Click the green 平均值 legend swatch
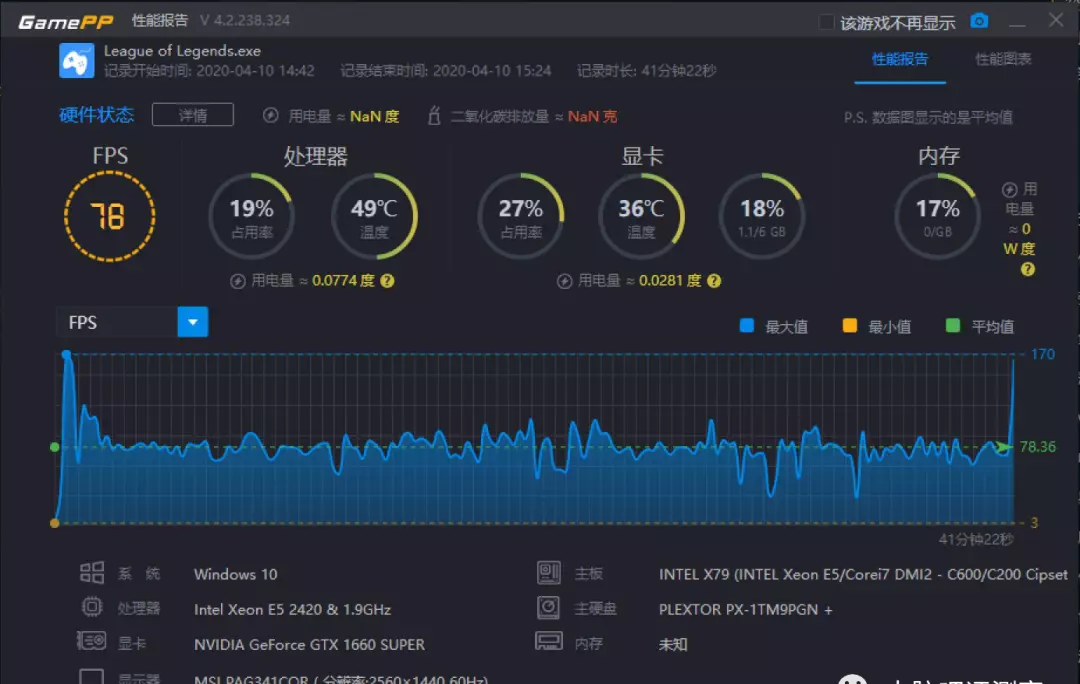Screen dimensions: 1080x684 tap(953, 326)
